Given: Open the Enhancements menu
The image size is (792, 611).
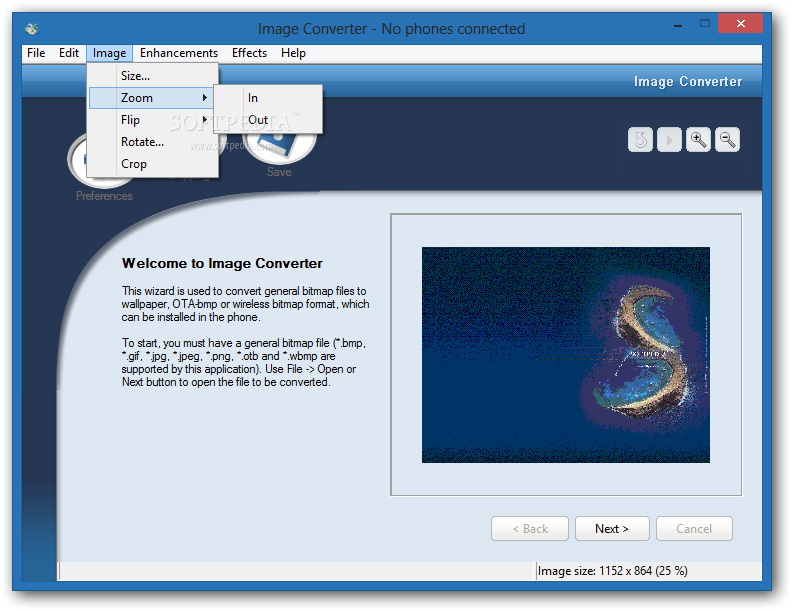Looking at the screenshot, I should pos(179,53).
